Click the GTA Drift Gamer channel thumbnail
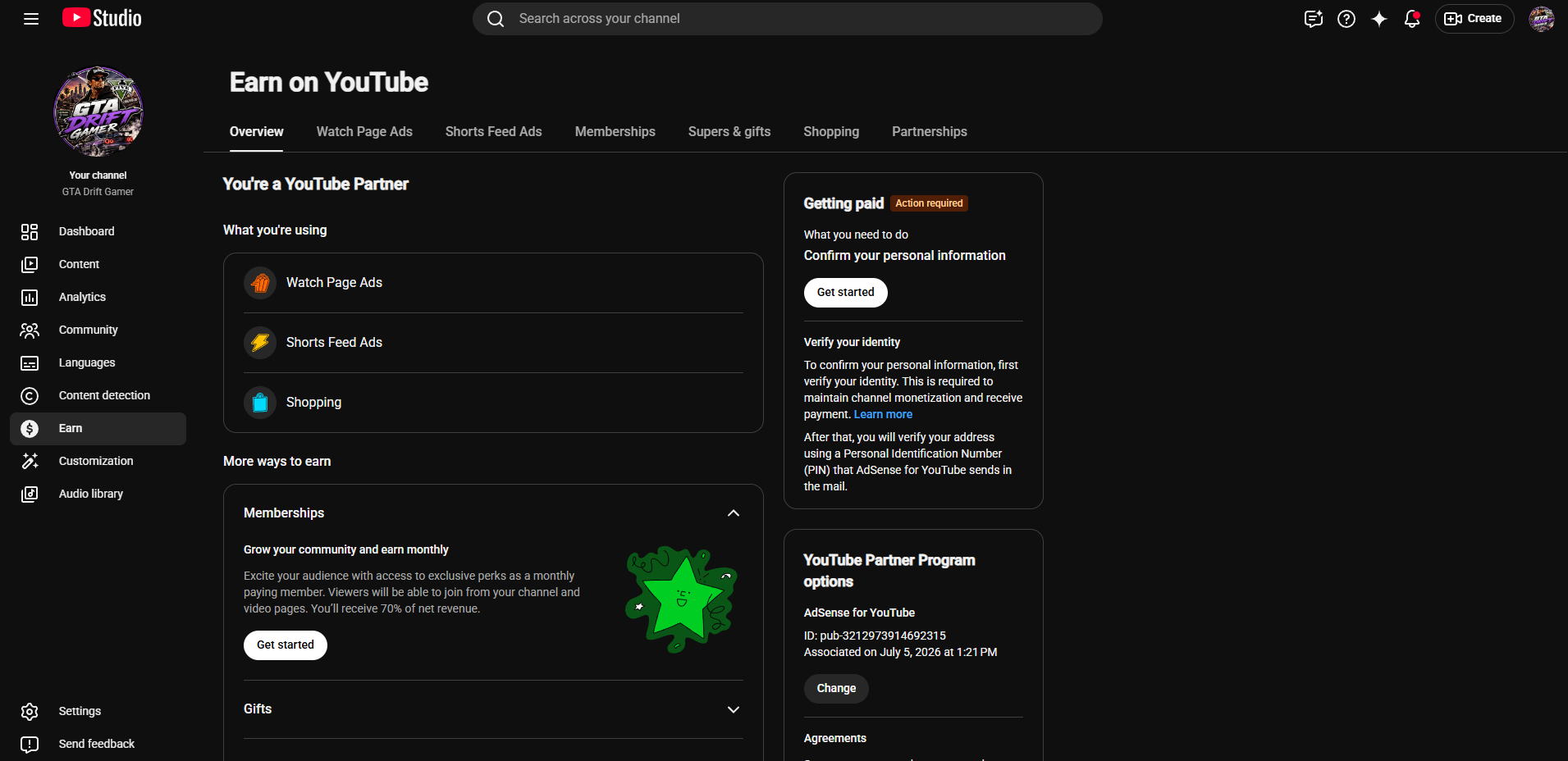The image size is (1568, 761). tap(98, 112)
